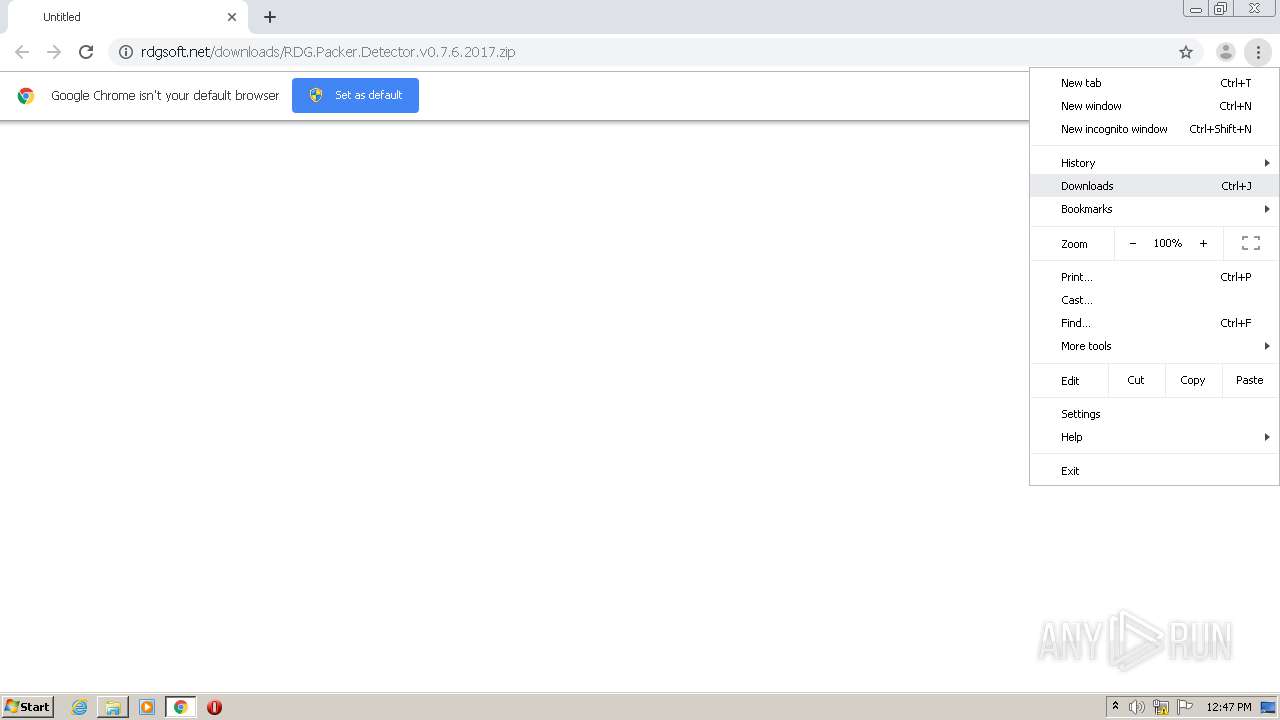The width and height of the screenshot is (1280, 720).
Task: Set Chrome as default browser
Action: [x=355, y=95]
